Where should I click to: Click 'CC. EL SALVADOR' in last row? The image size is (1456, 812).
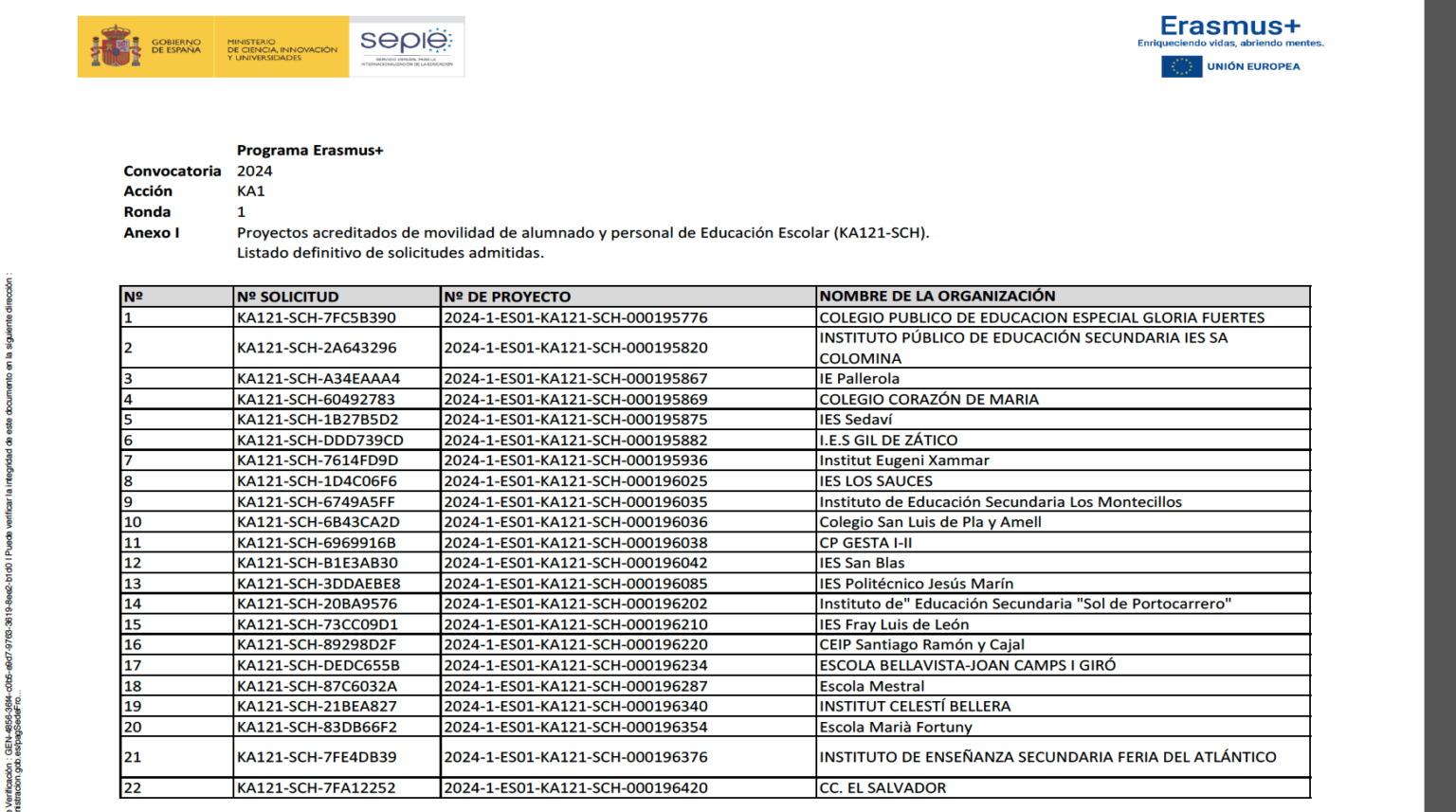(x=882, y=787)
